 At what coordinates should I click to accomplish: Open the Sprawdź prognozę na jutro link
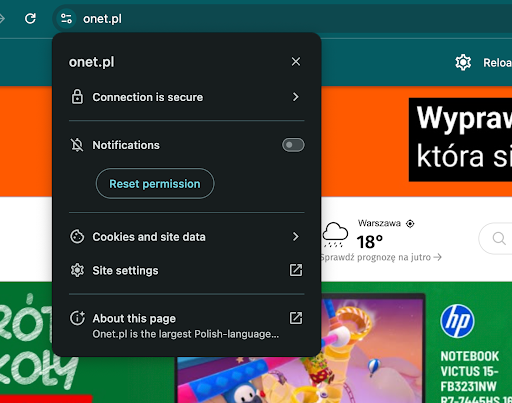click(381, 257)
